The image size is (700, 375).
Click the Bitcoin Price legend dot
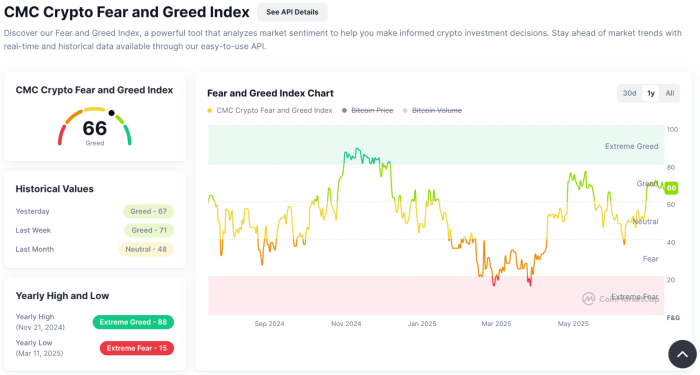[x=344, y=111]
